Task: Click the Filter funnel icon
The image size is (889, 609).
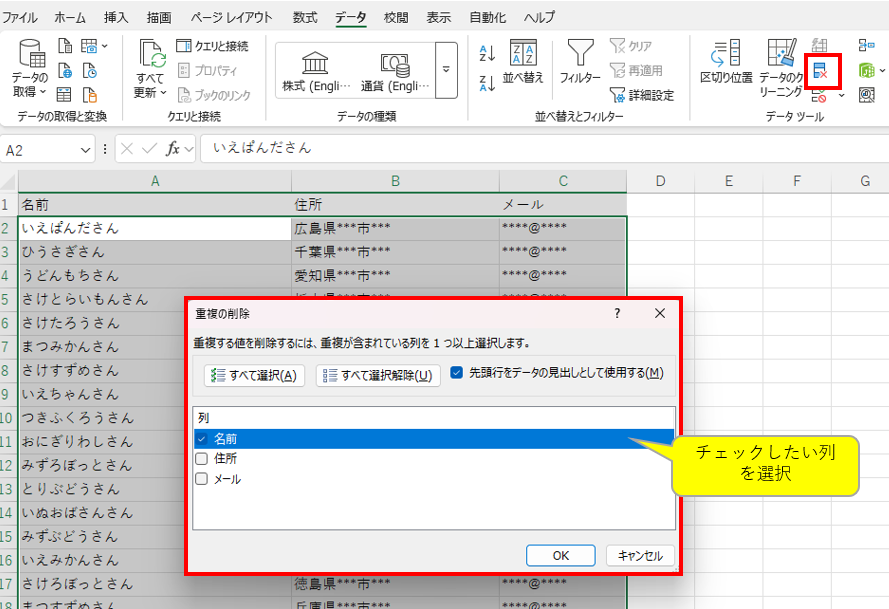Action: [580, 60]
